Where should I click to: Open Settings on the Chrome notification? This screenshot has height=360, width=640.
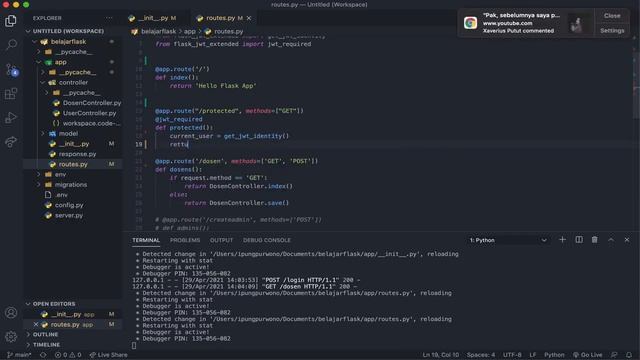point(612,31)
